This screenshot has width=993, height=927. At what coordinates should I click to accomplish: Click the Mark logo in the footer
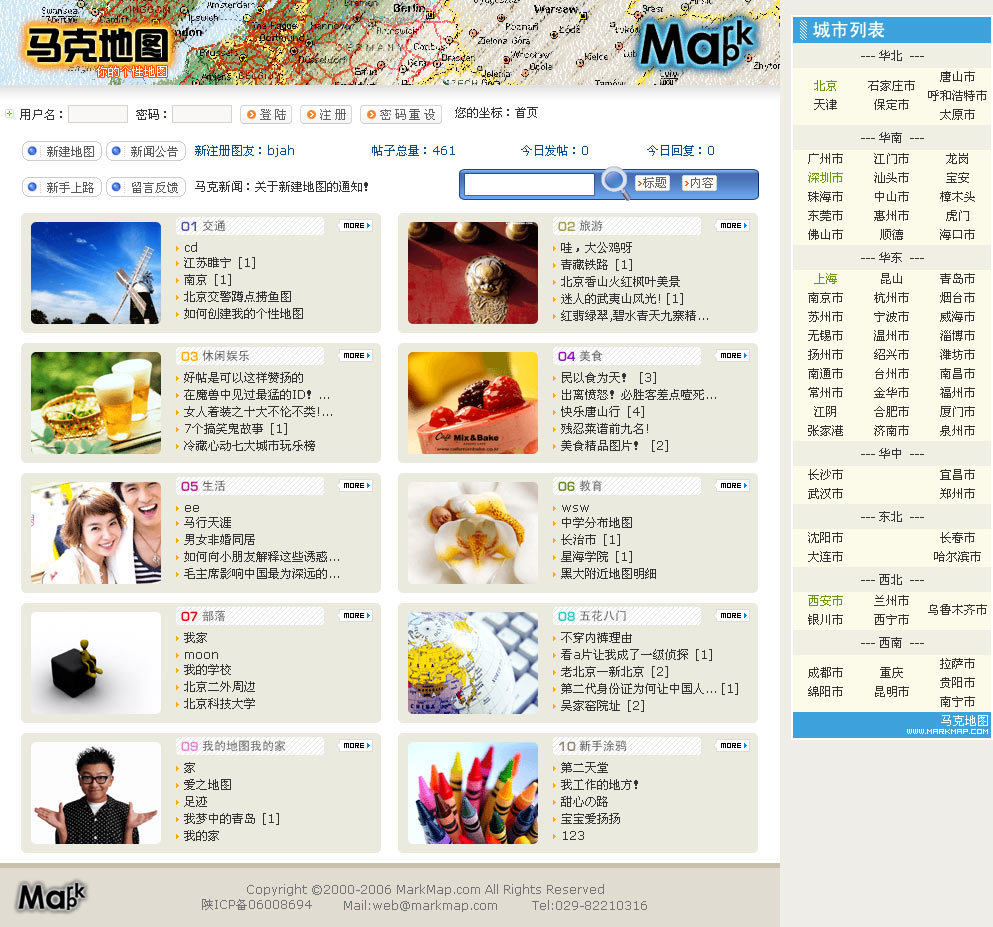51,896
